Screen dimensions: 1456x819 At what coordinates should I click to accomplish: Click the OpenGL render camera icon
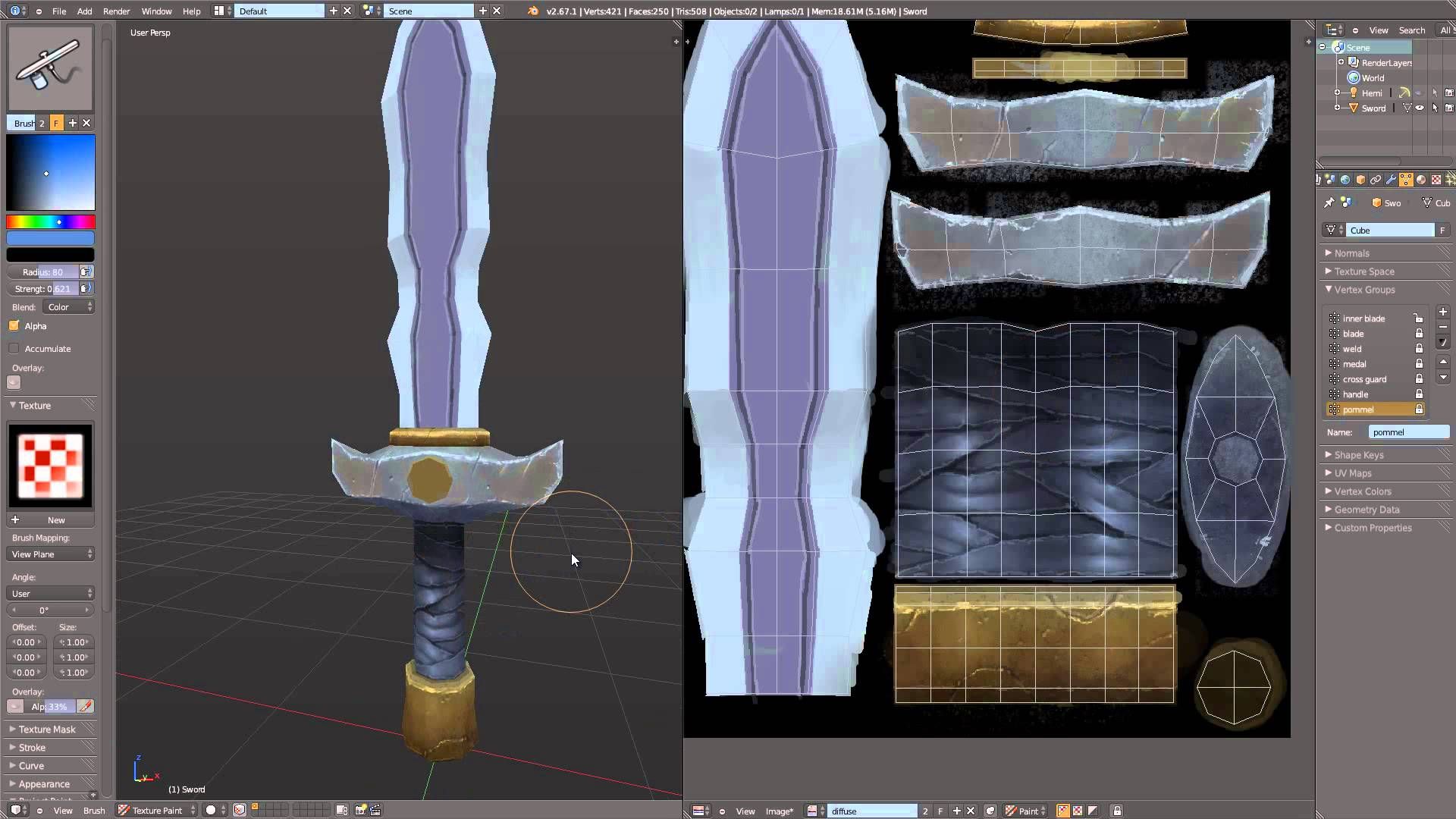361,810
